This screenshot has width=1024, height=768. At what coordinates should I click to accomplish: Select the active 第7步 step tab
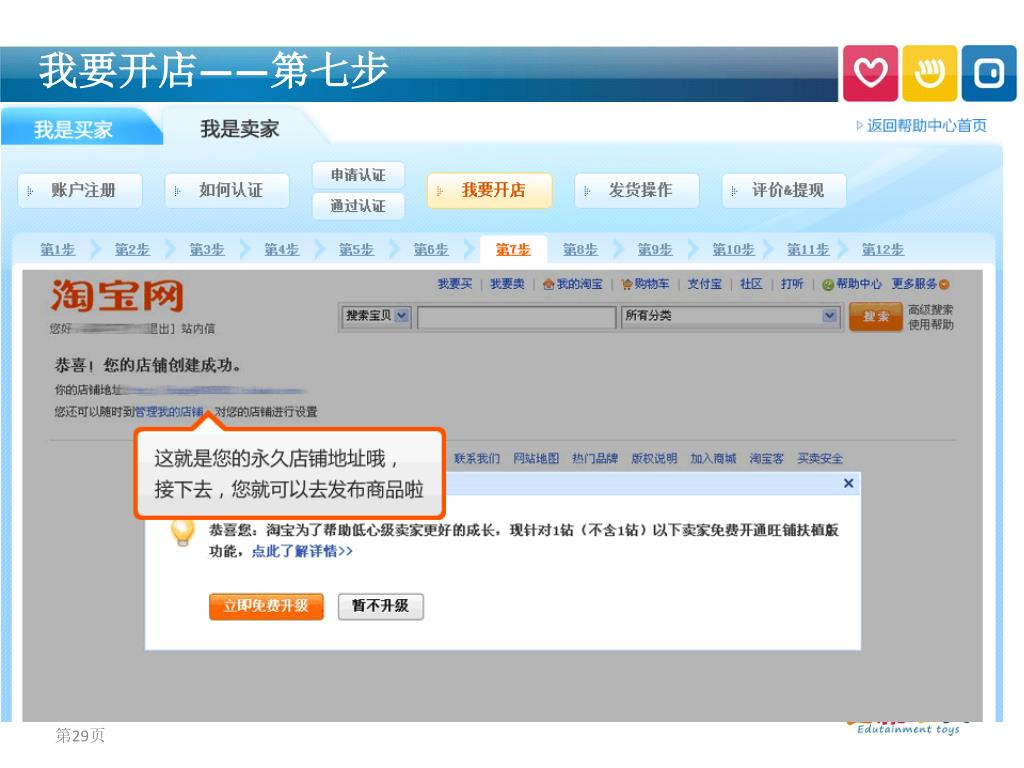tap(513, 249)
